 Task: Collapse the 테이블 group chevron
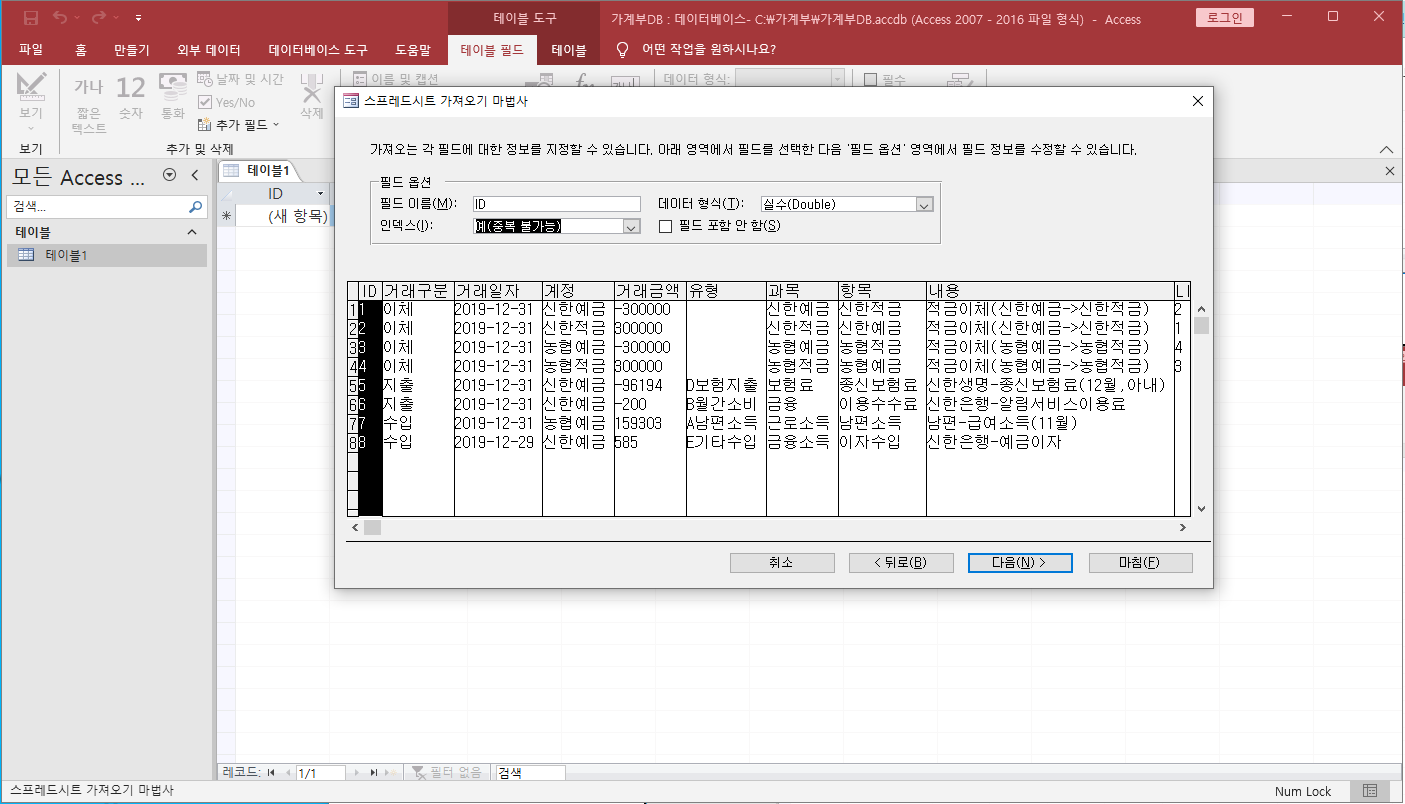coord(193,232)
